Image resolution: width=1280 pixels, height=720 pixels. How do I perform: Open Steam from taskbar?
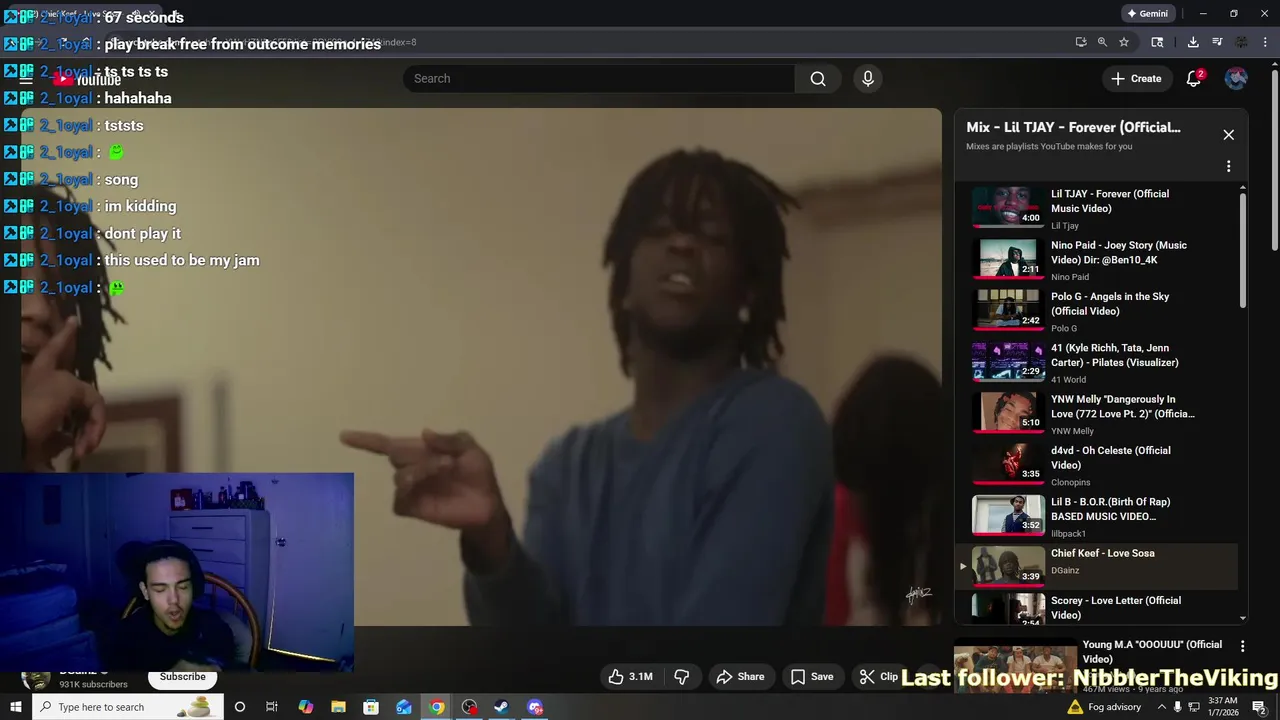click(502, 707)
